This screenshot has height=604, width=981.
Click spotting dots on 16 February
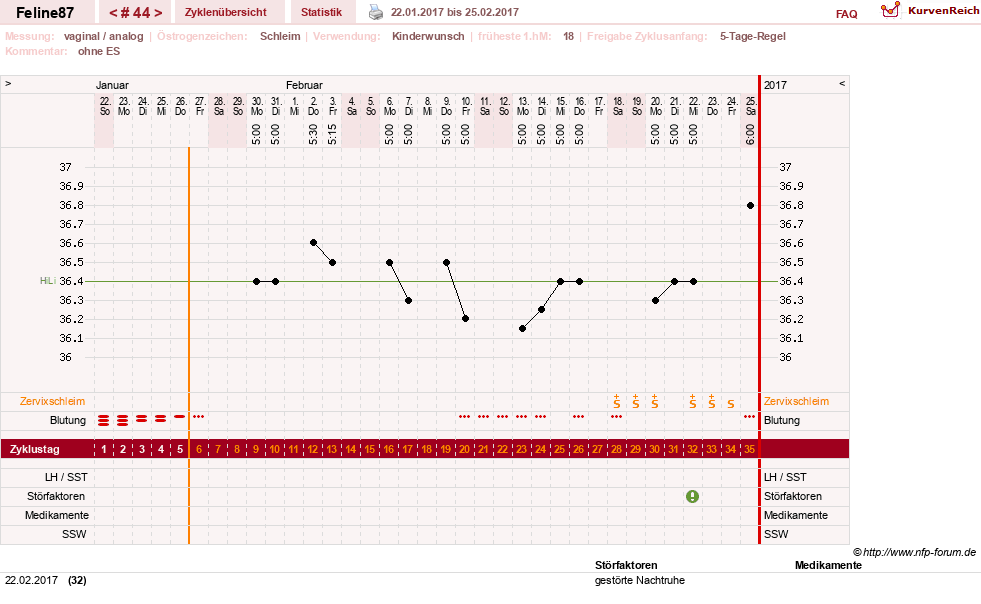coord(578,416)
